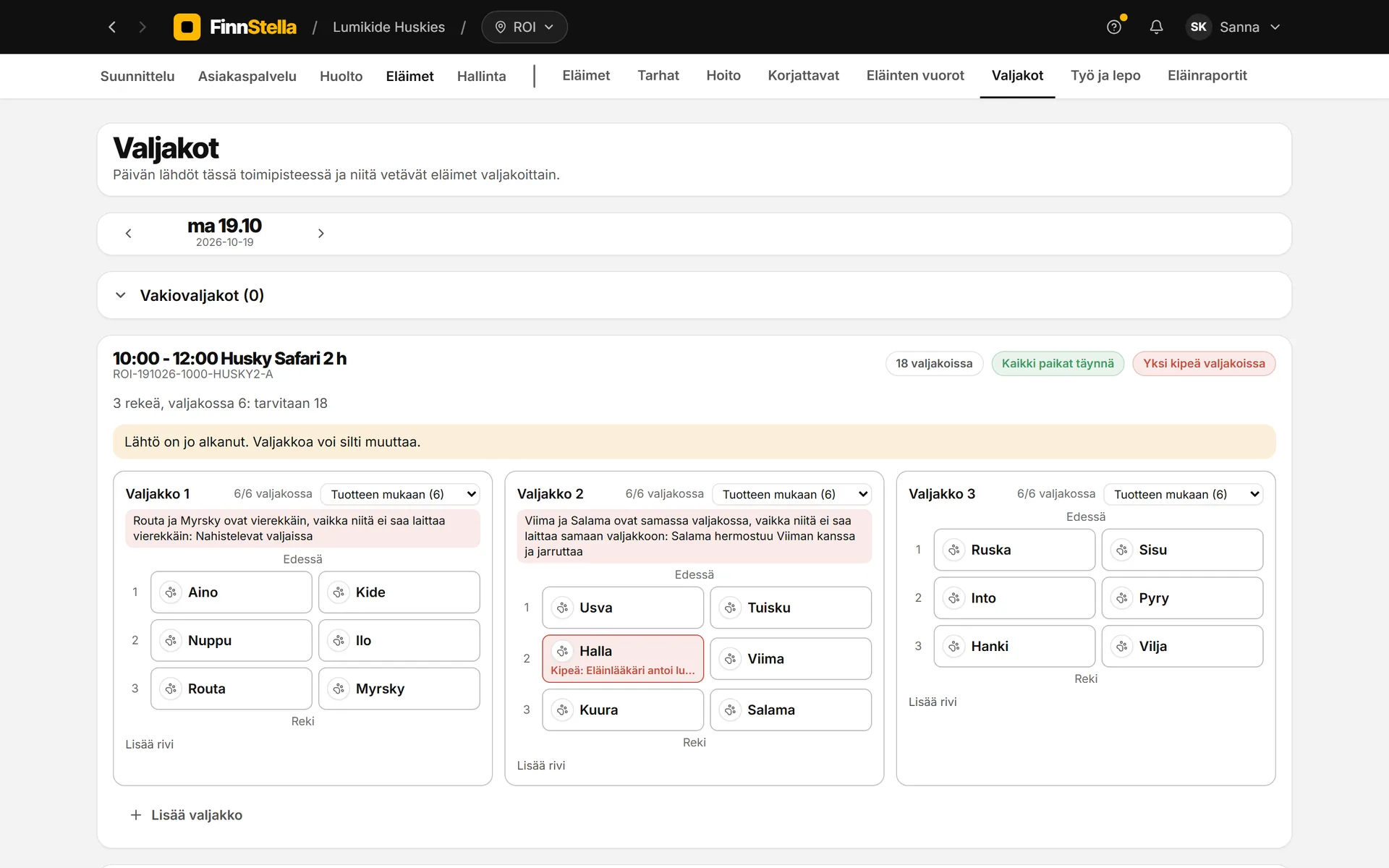Viewport: 1389px width, 868px height.
Task: Open the help question mark icon
Action: (x=1114, y=27)
